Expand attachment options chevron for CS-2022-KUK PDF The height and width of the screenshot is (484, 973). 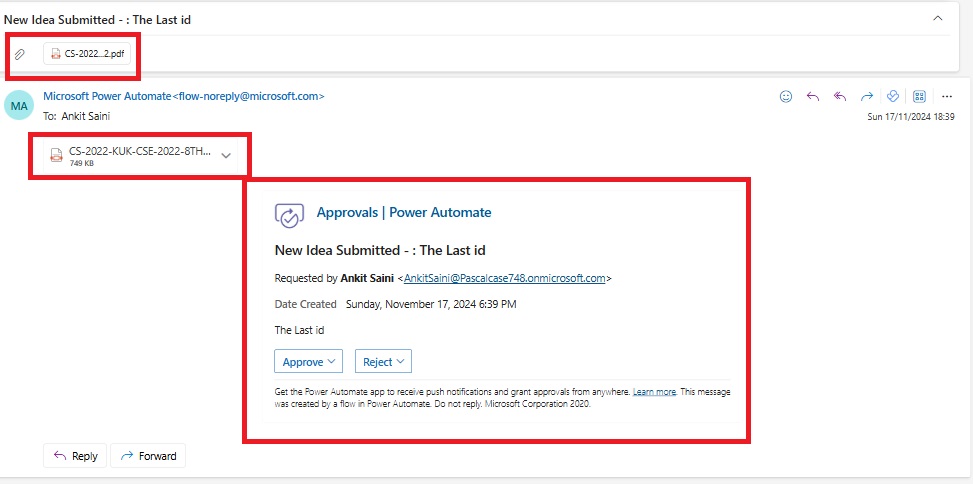(x=226, y=155)
